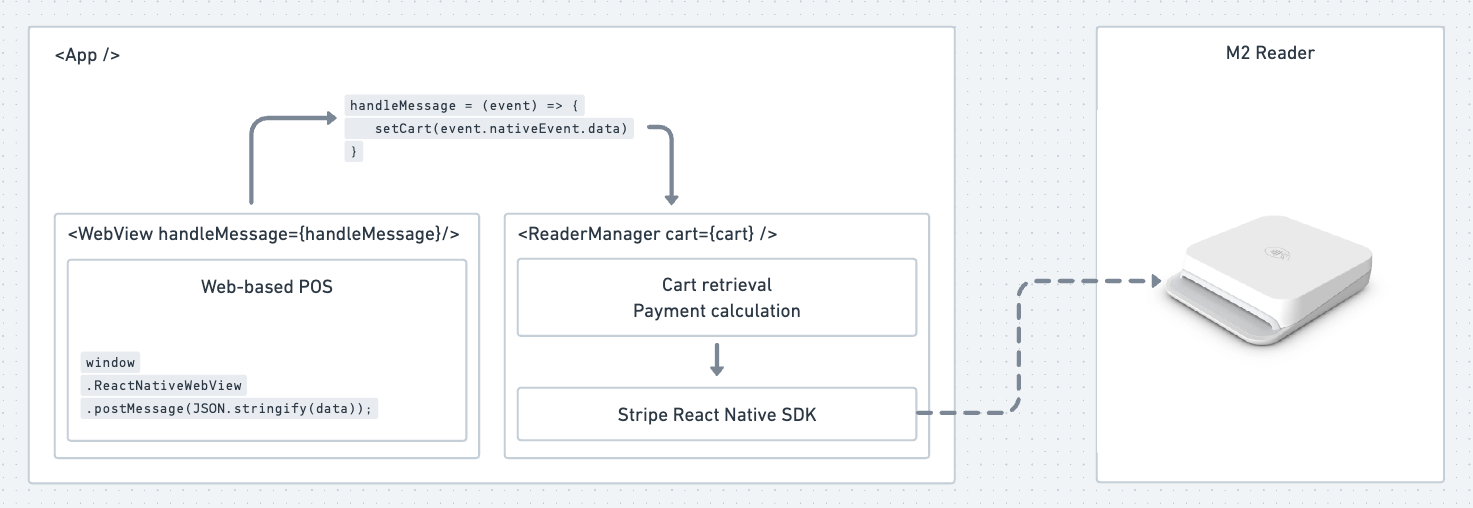Click the M2 Reader heading
The image size is (1473, 508).
tap(1270, 53)
